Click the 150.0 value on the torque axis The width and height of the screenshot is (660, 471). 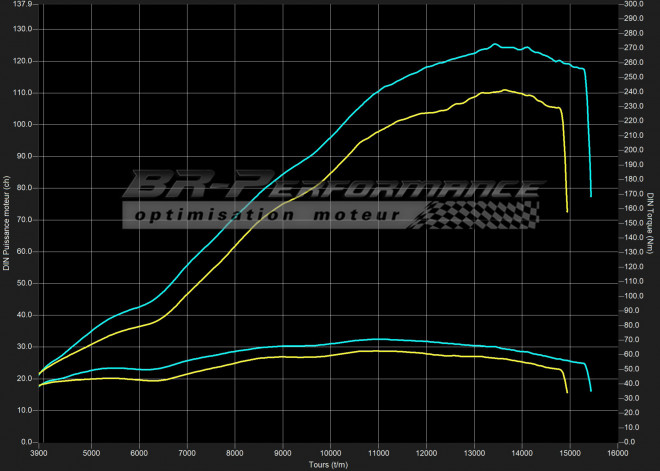coord(634,223)
